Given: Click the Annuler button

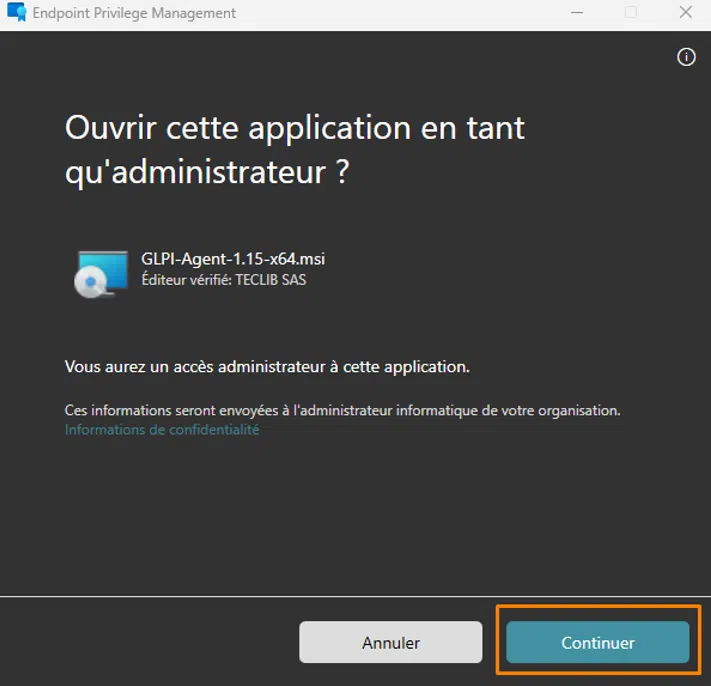Looking at the screenshot, I should click(x=390, y=642).
